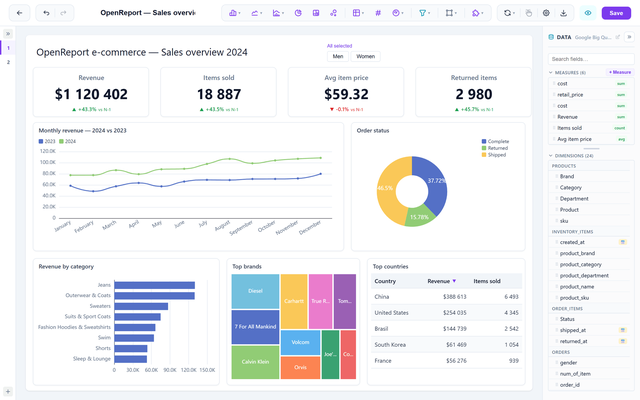This screenshot has width=640, height=400.
Task: Open report settings gear
Action: pyautogui.click(x=546, y=13)
